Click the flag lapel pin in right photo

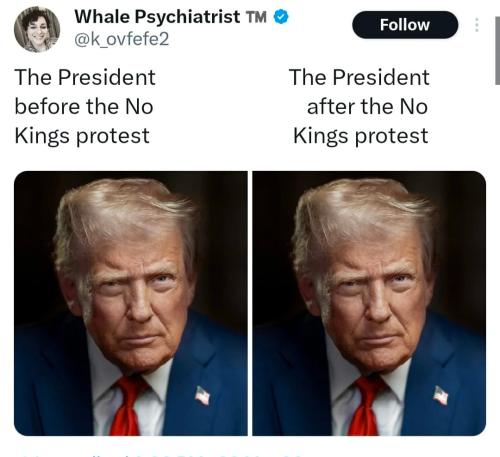[441, 395]
